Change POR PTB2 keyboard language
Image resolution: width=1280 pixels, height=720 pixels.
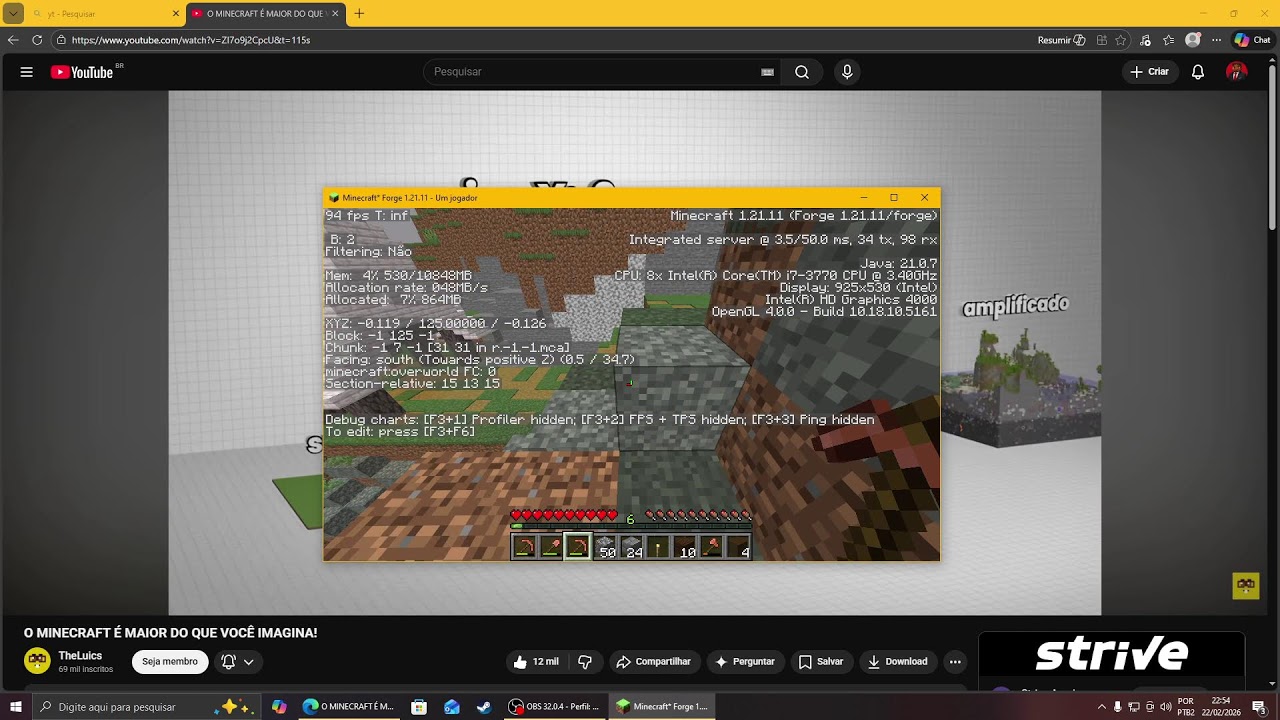point(1186,707)
